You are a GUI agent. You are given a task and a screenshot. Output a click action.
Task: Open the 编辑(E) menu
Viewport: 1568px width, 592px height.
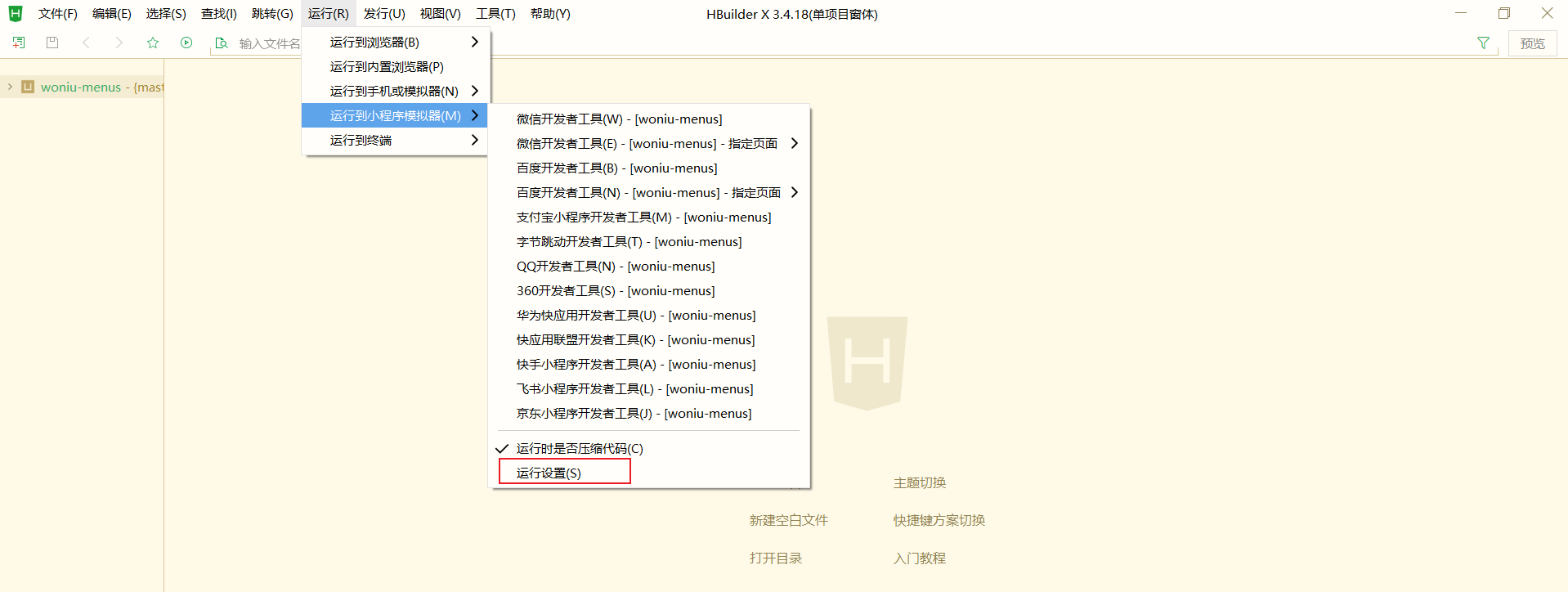(x=112, y=14)
